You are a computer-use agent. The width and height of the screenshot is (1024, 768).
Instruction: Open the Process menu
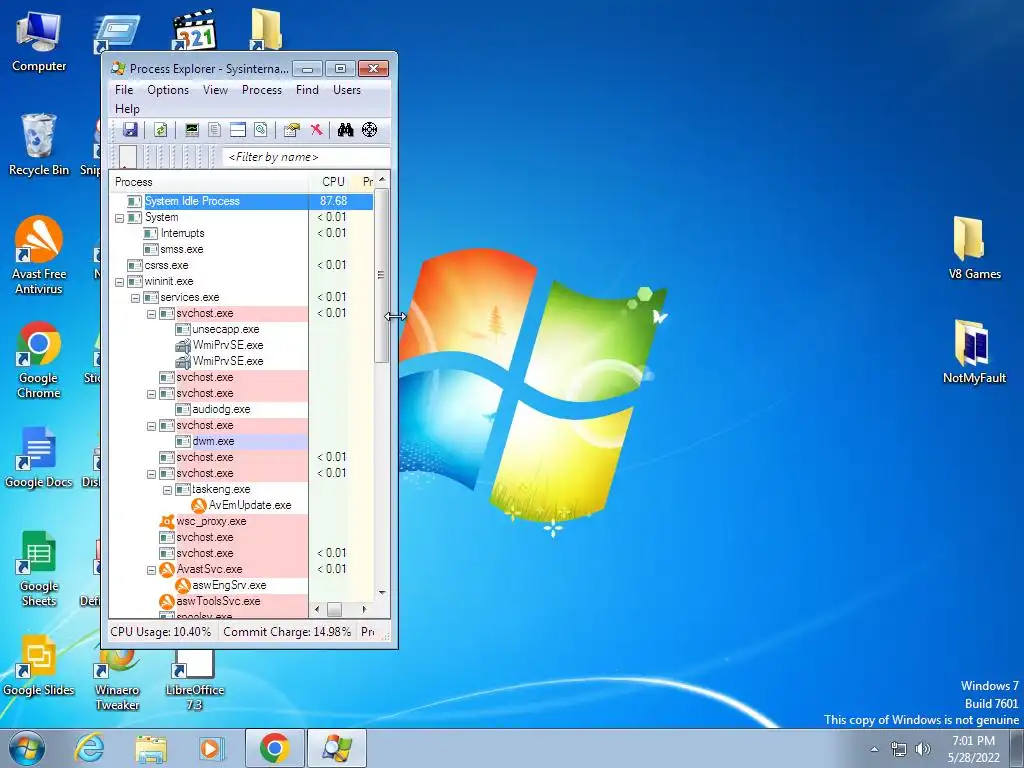coord(262,90)
